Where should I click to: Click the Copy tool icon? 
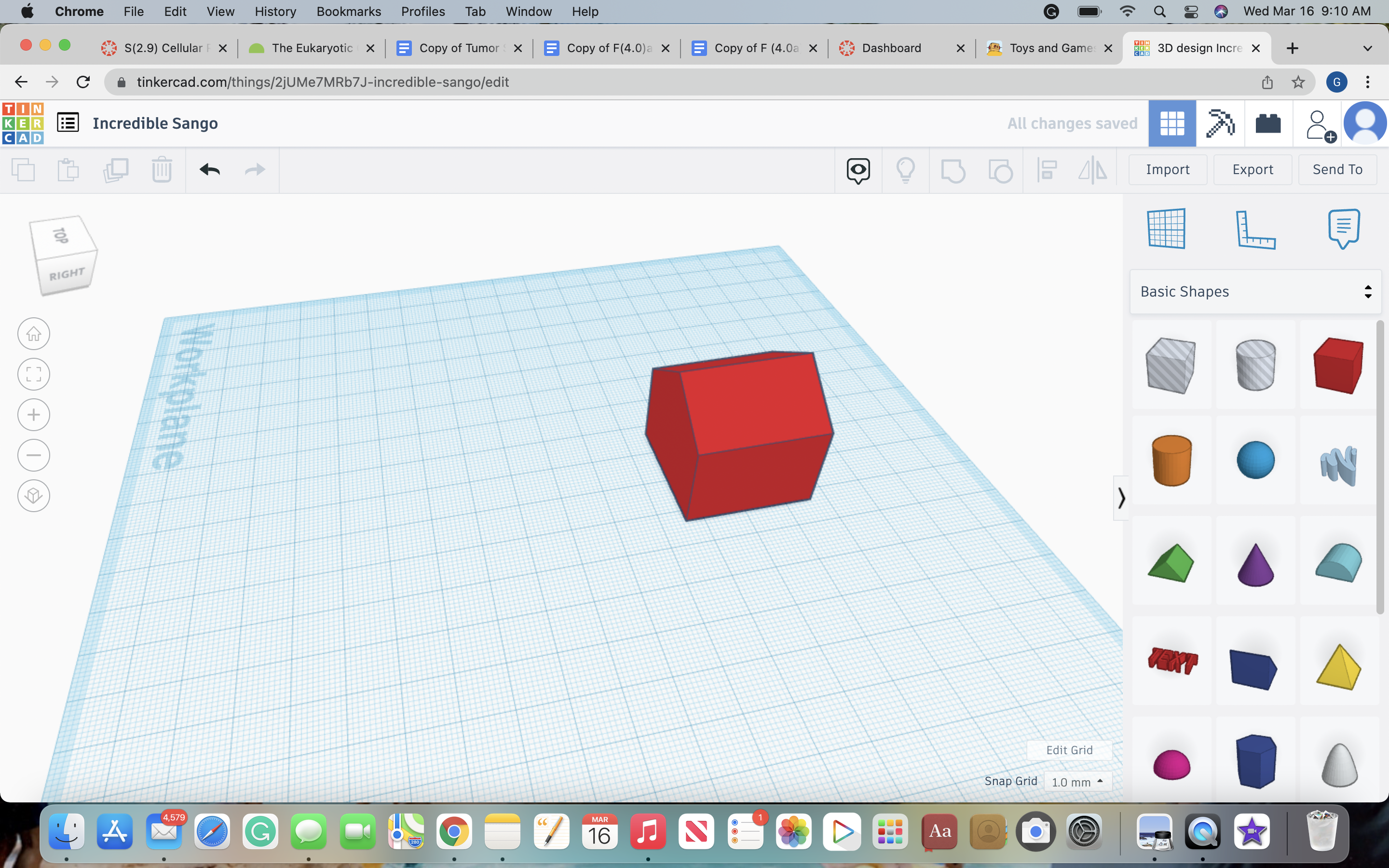click(23, 170)
